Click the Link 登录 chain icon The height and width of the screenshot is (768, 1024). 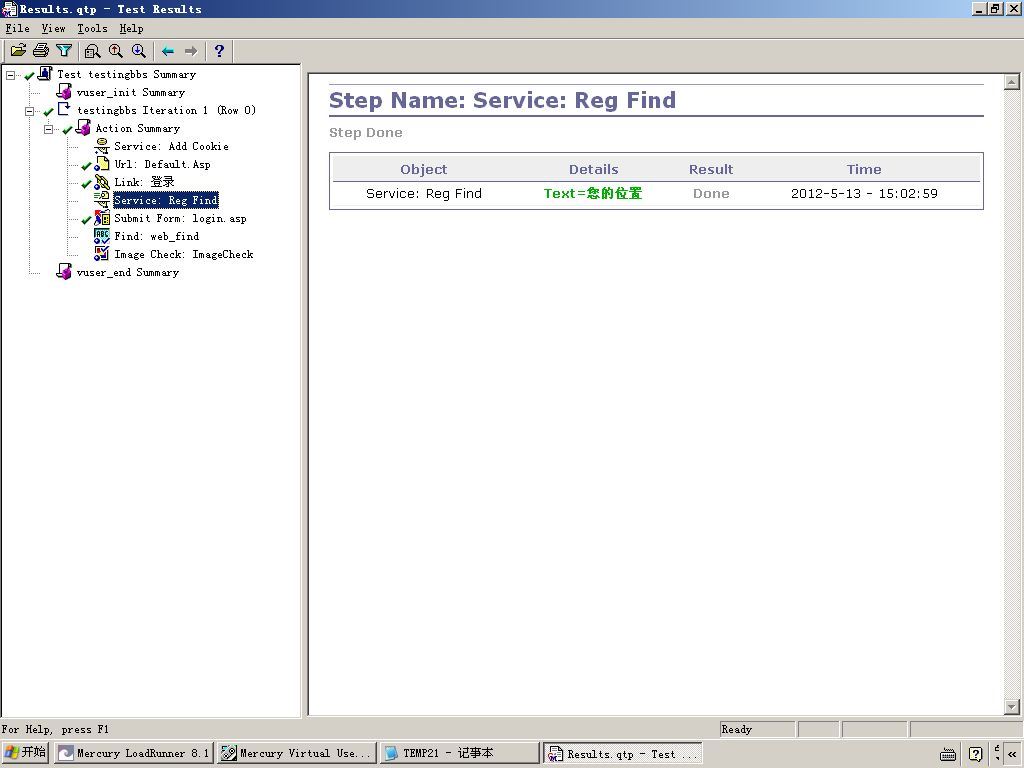[102, 182]
